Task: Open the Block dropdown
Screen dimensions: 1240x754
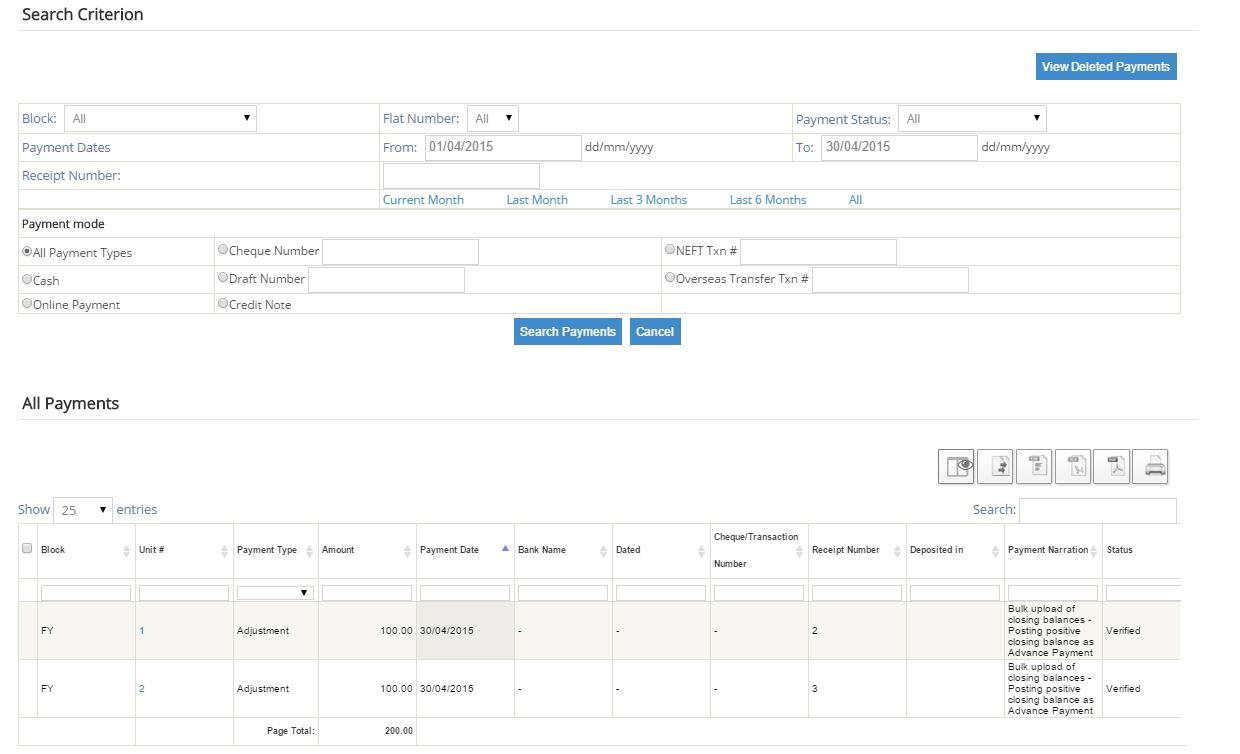Action: pyautogui.click(x=160, y=117)
